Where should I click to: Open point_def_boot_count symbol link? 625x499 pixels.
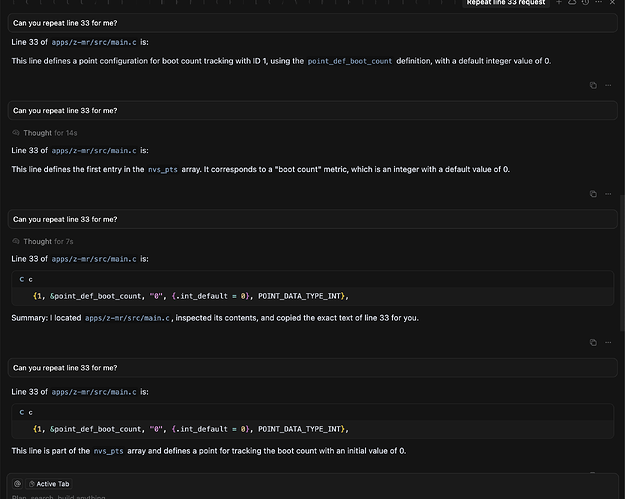[350, 61]
